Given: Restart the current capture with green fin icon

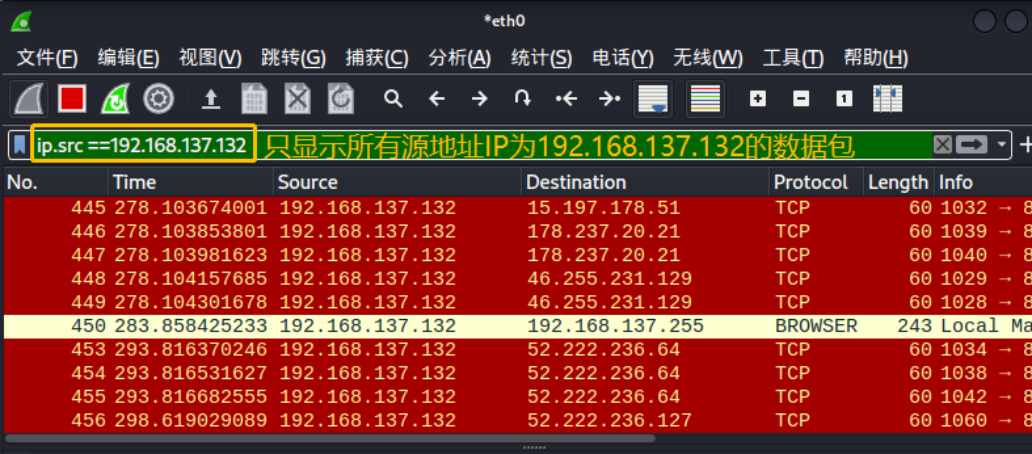Looking at the screenshot, I should (x=115, y=99).
